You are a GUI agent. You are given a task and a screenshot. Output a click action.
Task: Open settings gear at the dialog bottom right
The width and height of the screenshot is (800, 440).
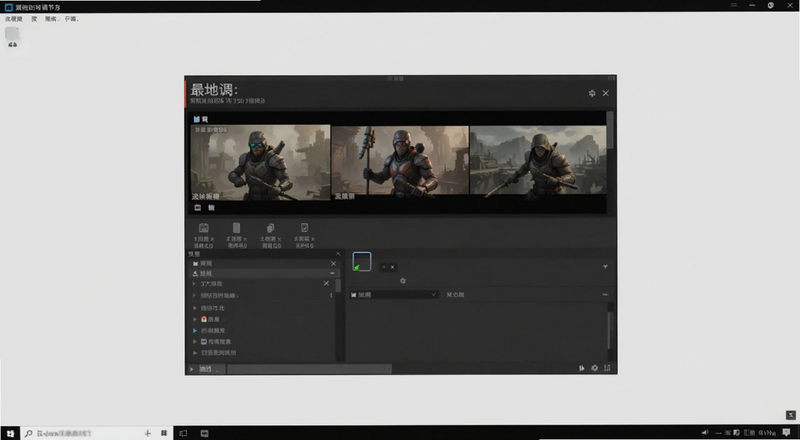pos(594,368)
